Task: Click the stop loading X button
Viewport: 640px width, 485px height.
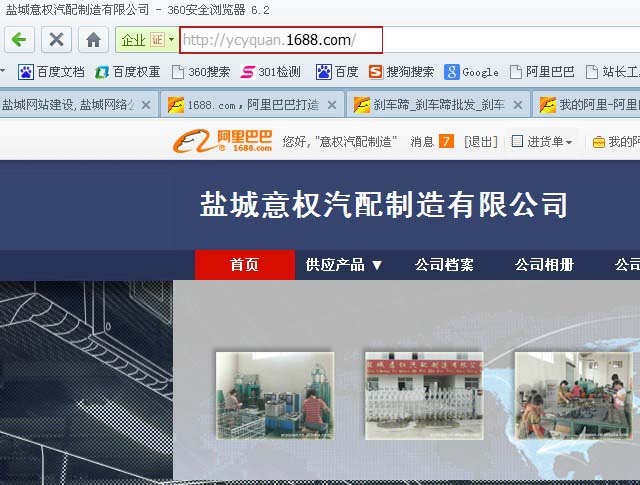Action: [x=57, y=40]
